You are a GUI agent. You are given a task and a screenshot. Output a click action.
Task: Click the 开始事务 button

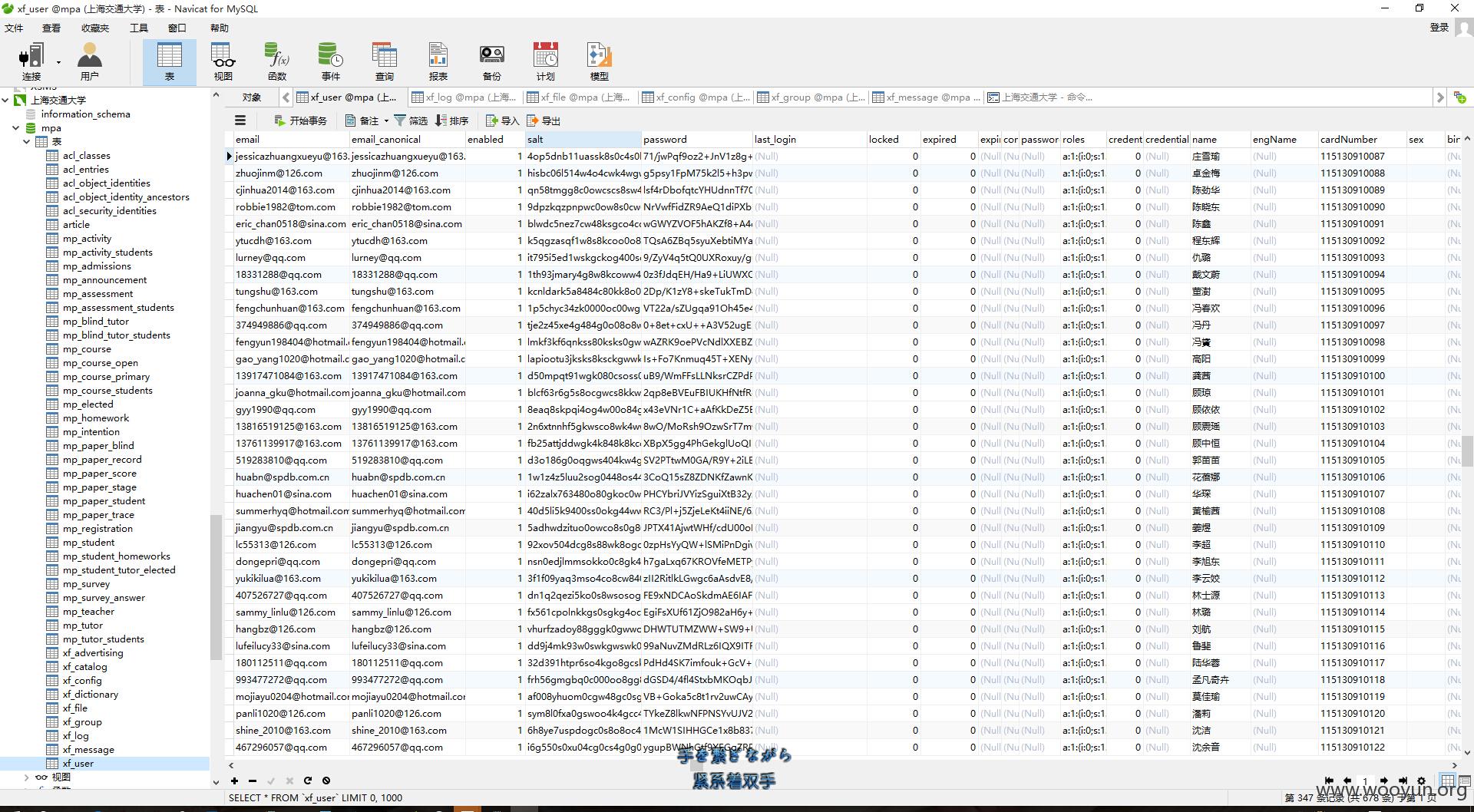pyautogui.click(x=300, y=120)
